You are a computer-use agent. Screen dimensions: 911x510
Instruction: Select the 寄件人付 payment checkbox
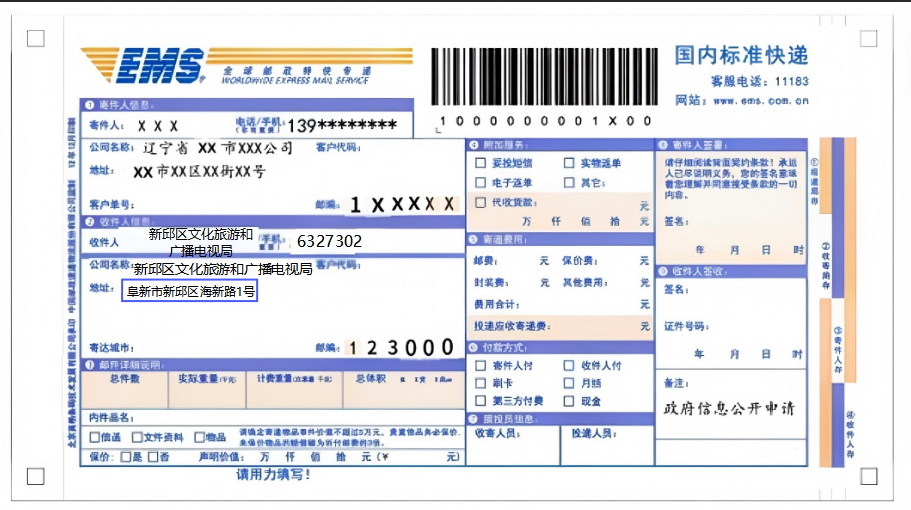point(480,365)
